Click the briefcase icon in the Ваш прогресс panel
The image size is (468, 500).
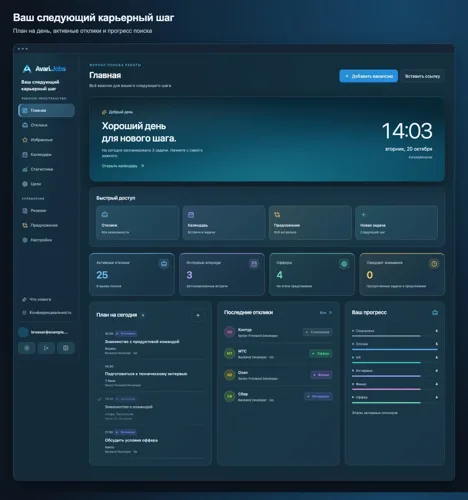point(435,312)
